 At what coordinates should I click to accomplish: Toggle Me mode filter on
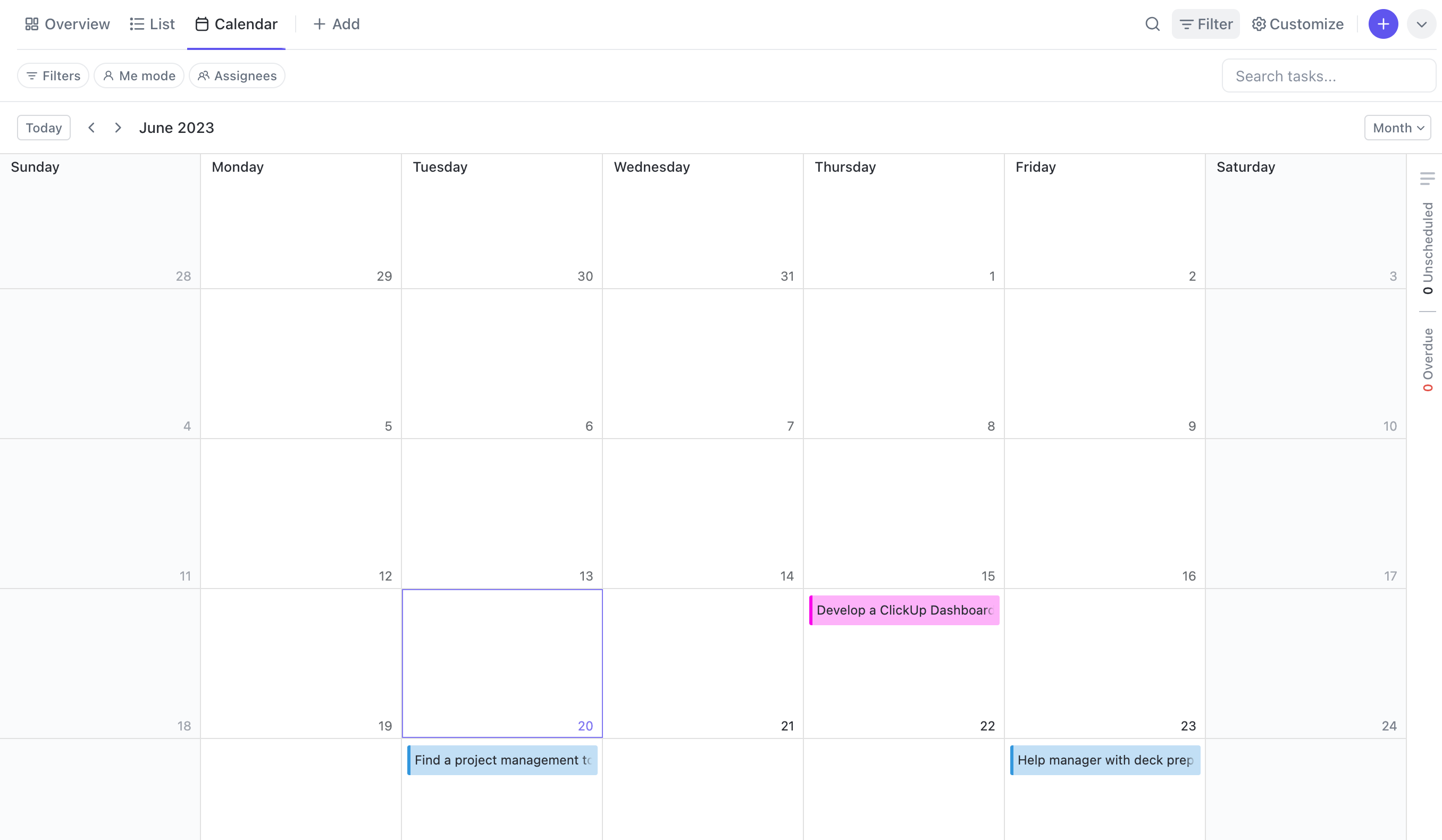click(138, 75)
